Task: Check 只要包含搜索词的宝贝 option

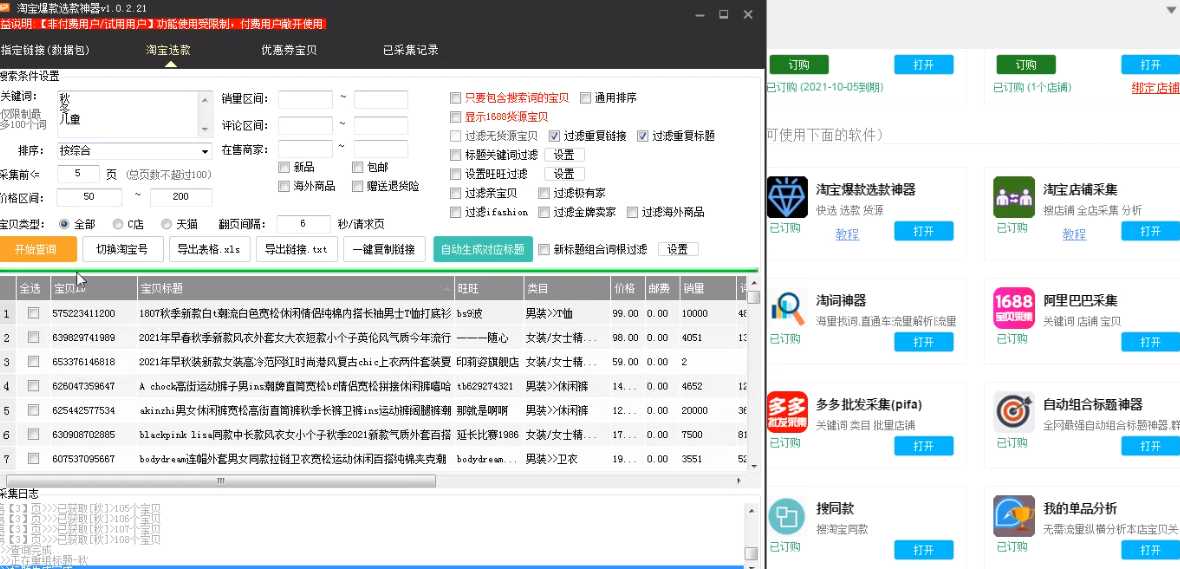Action: (455, 98)
